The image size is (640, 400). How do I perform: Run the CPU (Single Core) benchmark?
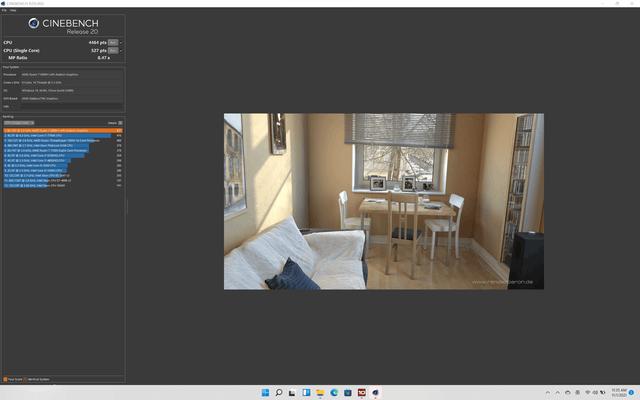pyautogui.click(x=113, y=50)
